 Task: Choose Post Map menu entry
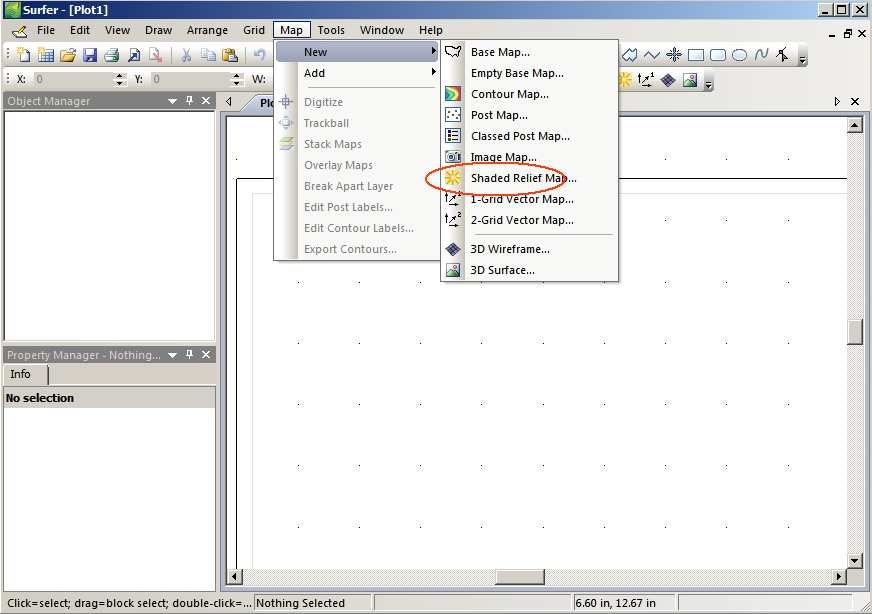tap(529, 115)
